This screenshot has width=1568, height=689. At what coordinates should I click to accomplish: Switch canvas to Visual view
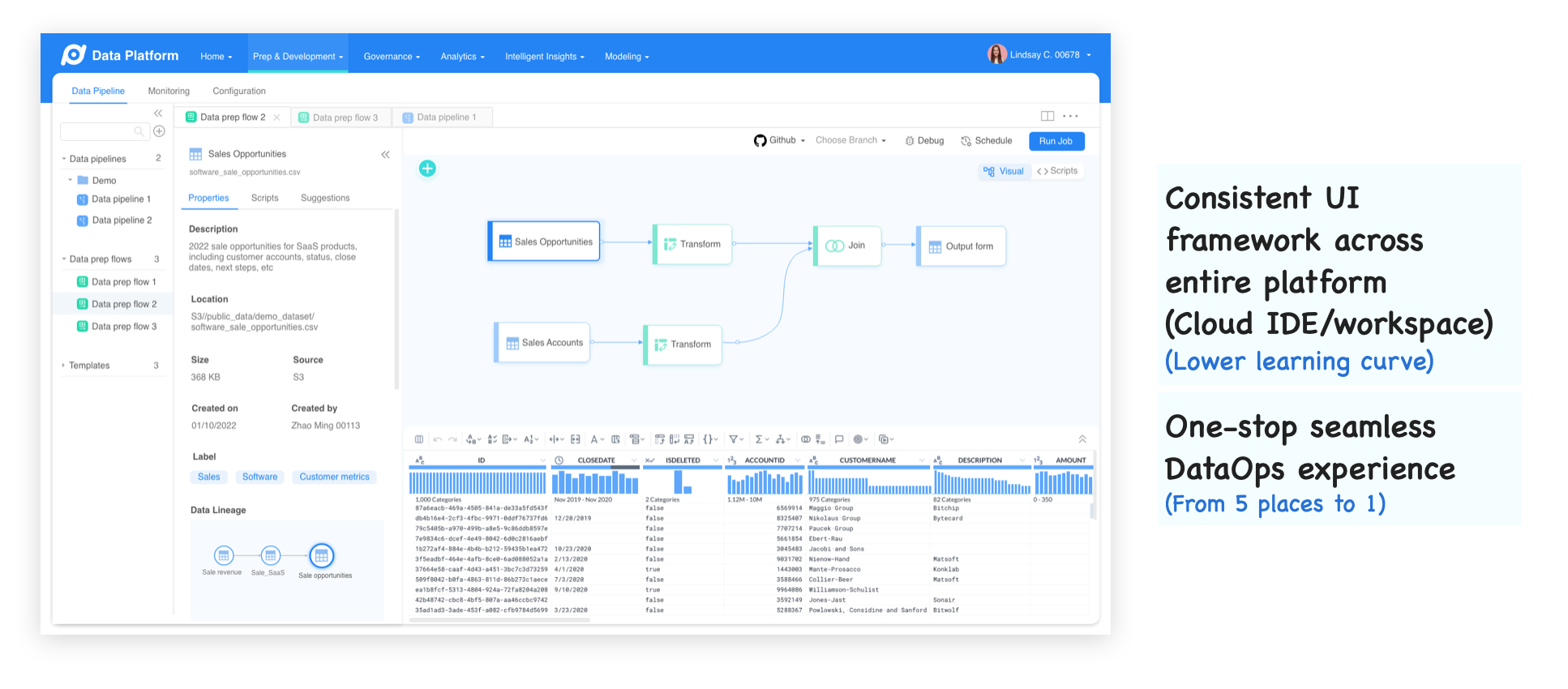click(x=1004, y=171)
